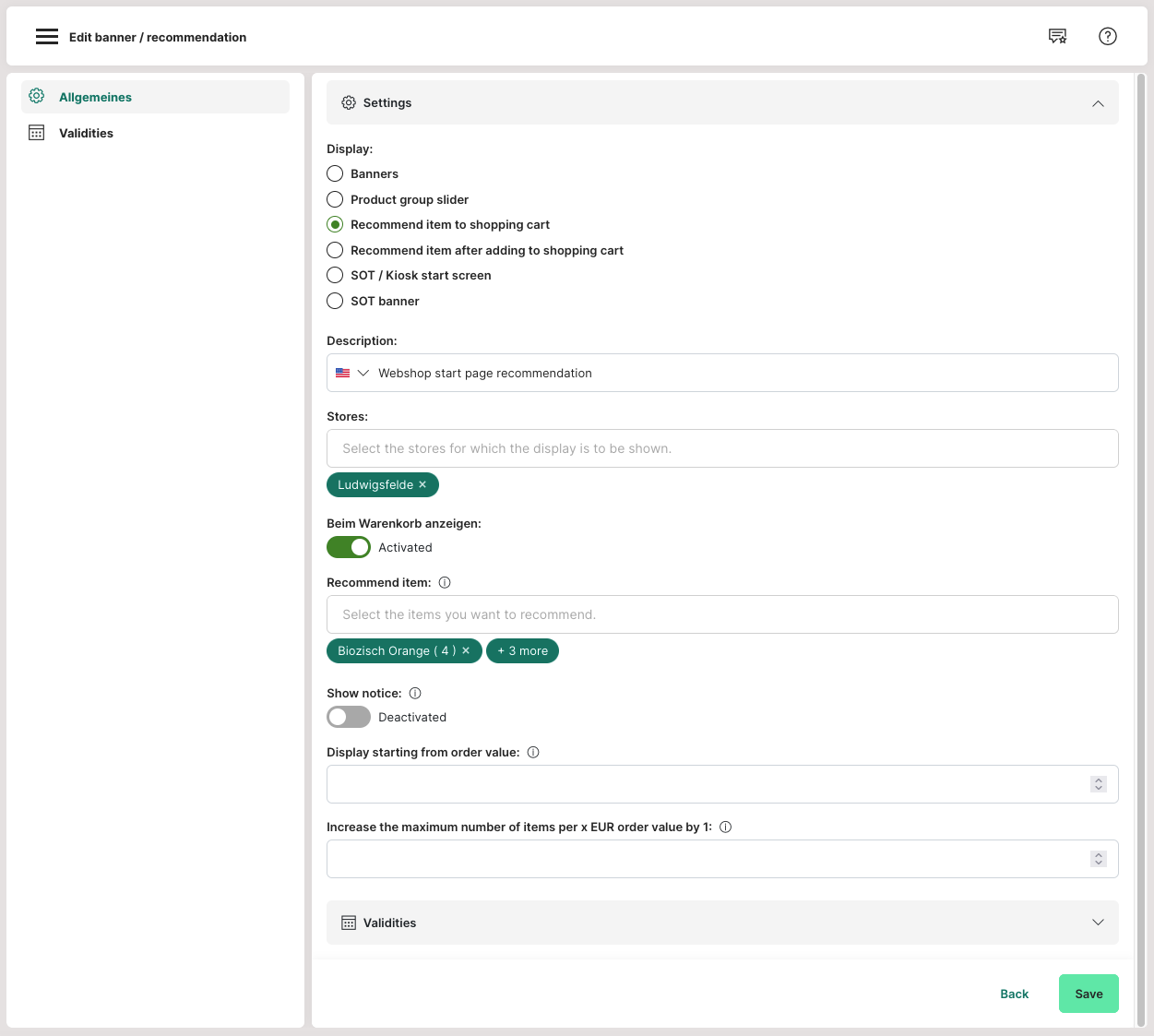
Task: Click info icon for maximum items increase
Action: pos(726,828)
